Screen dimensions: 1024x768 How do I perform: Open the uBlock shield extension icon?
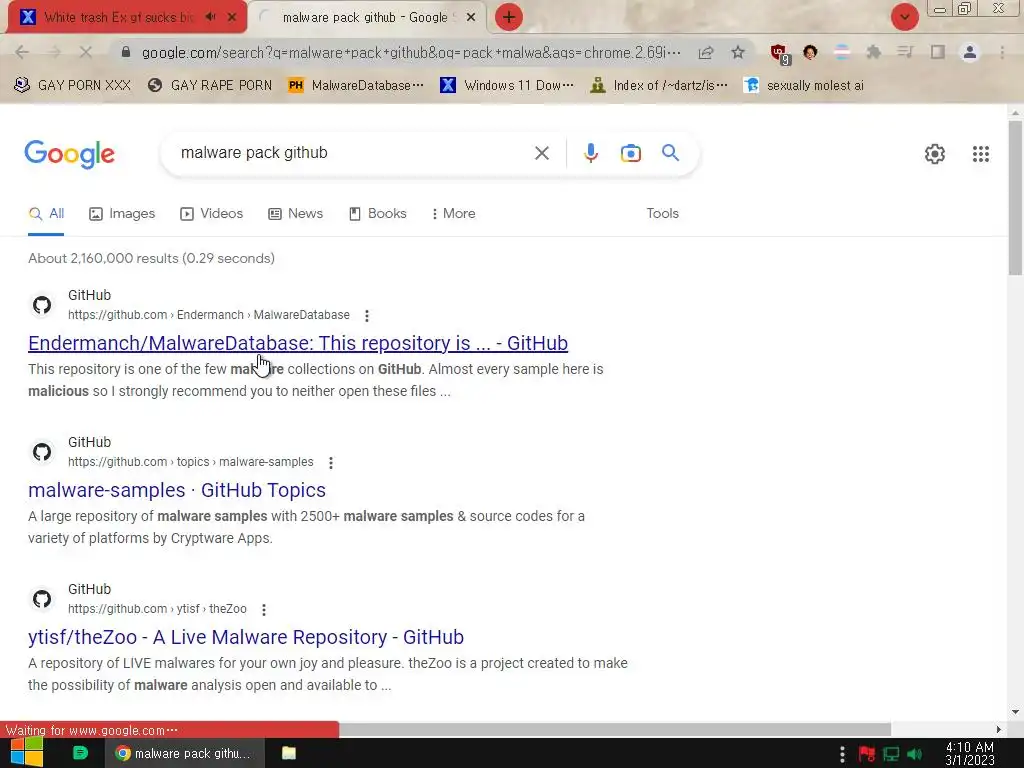point(779,54)
